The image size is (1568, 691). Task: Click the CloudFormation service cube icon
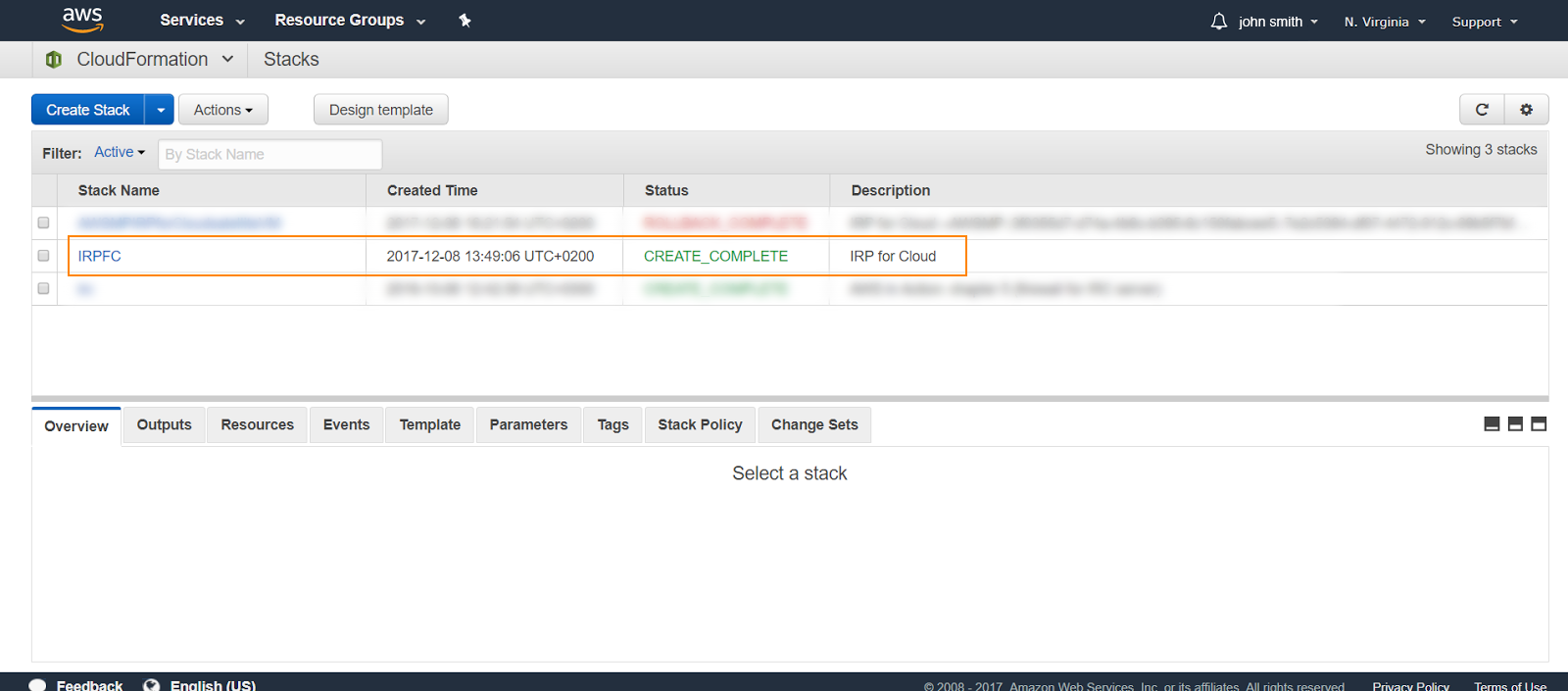tap(54, 60)
